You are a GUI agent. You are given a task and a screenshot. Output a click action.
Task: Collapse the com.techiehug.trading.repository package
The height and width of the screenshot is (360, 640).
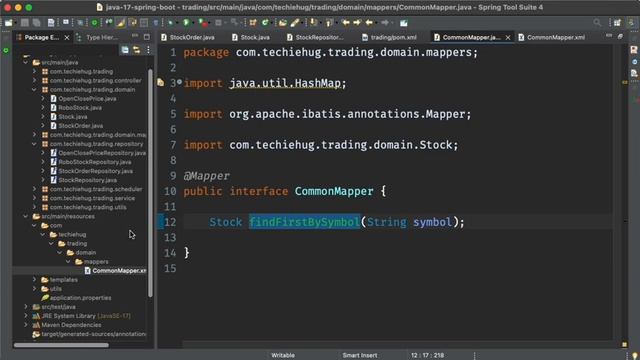click(34, 144)
